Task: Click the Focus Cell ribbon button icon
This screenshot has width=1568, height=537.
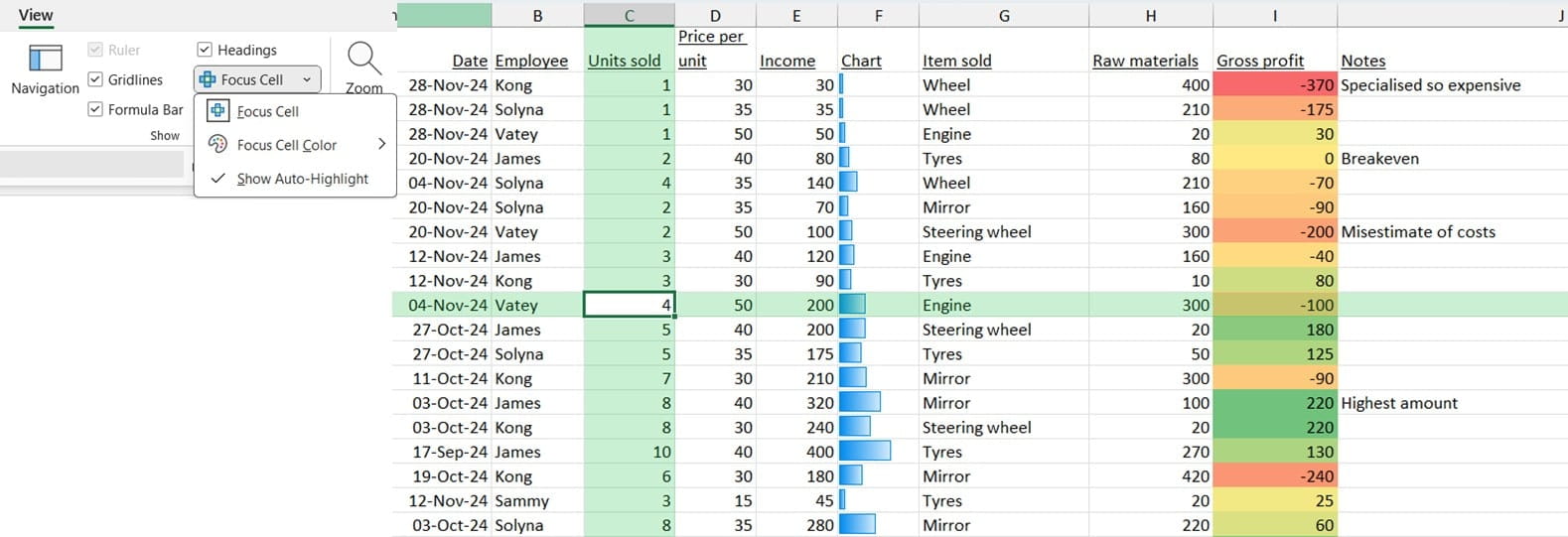Action: [208, 79]
